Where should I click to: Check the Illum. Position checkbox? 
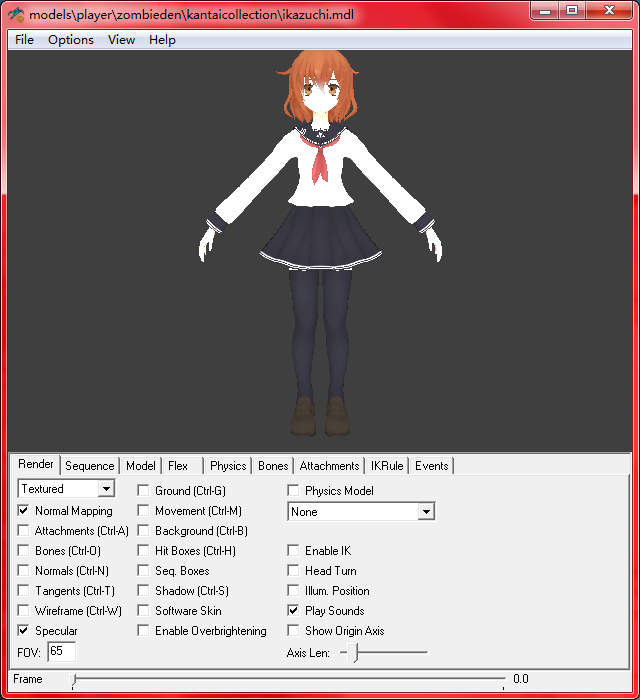click(x=293, y=590)
